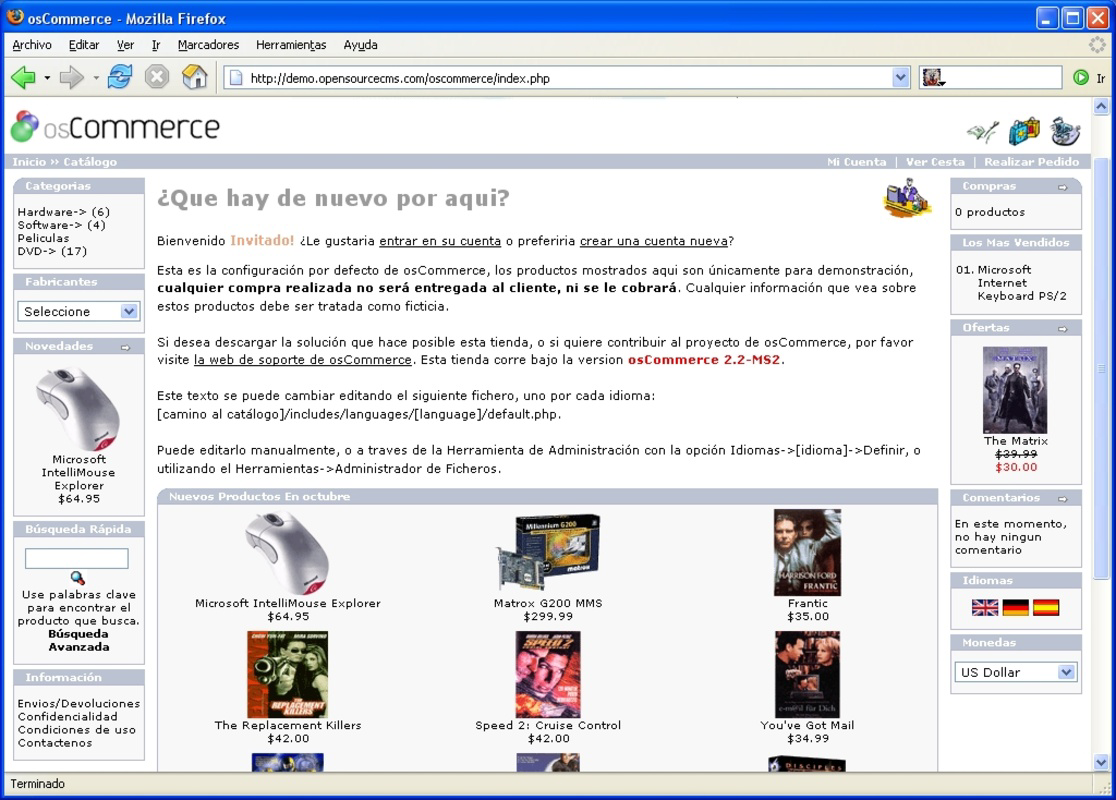The image size is (1116, 800).
Task: Follow the entrar en su cuenta link
Action: point(440,241)
